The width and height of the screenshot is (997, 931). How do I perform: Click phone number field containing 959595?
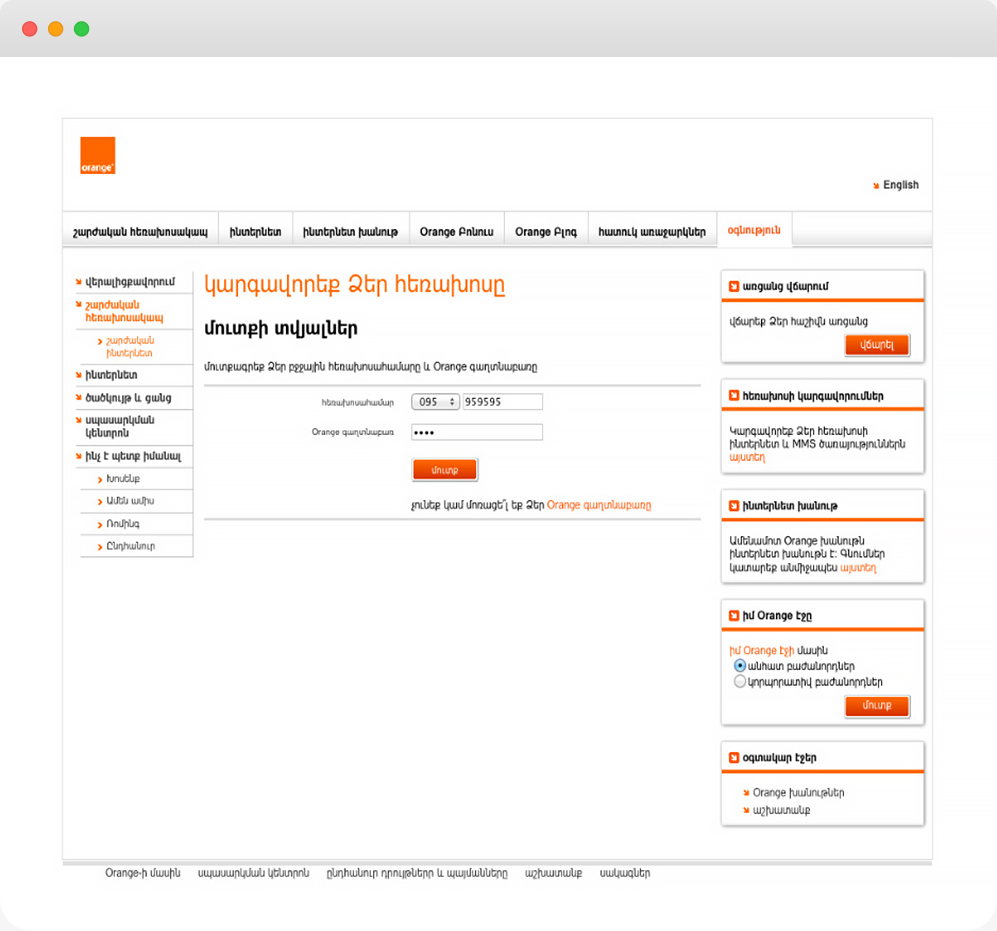click(x=502, y=402)
